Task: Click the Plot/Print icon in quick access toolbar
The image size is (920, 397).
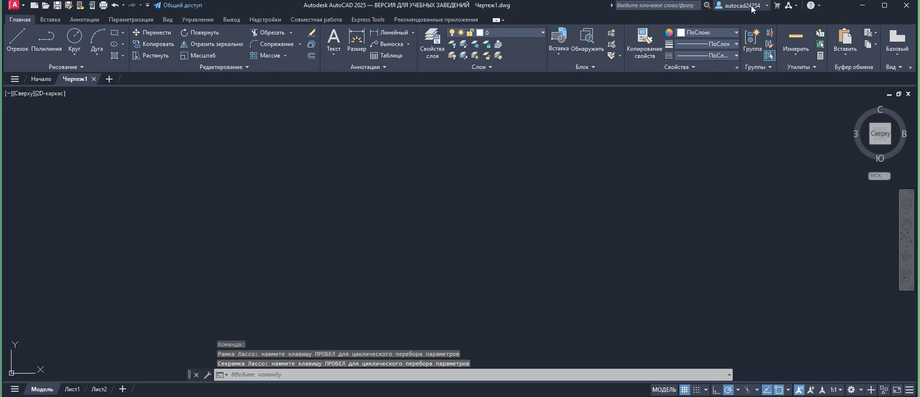Action: [103, 5]
